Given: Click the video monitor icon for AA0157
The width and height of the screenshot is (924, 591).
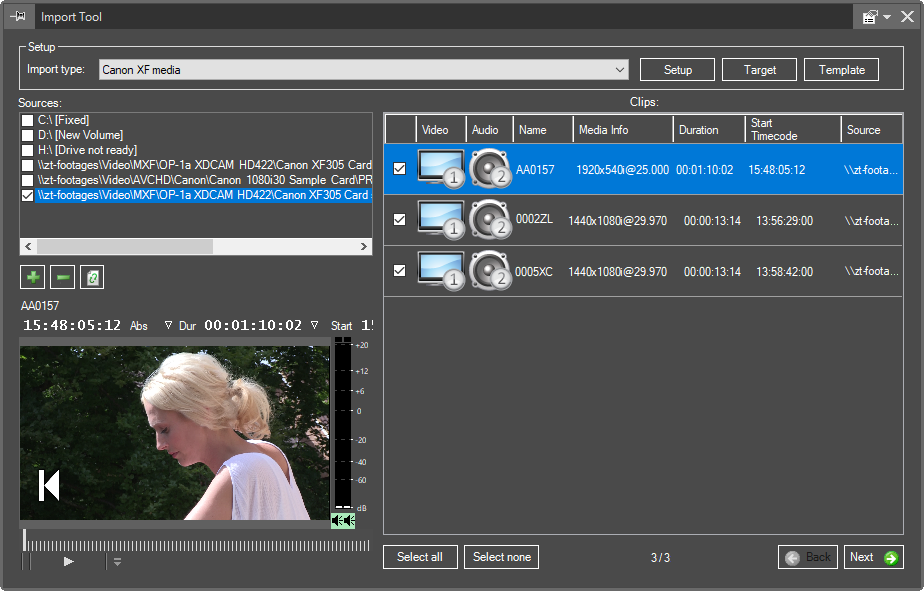Looking at the screenshot, I should (441, 169).
